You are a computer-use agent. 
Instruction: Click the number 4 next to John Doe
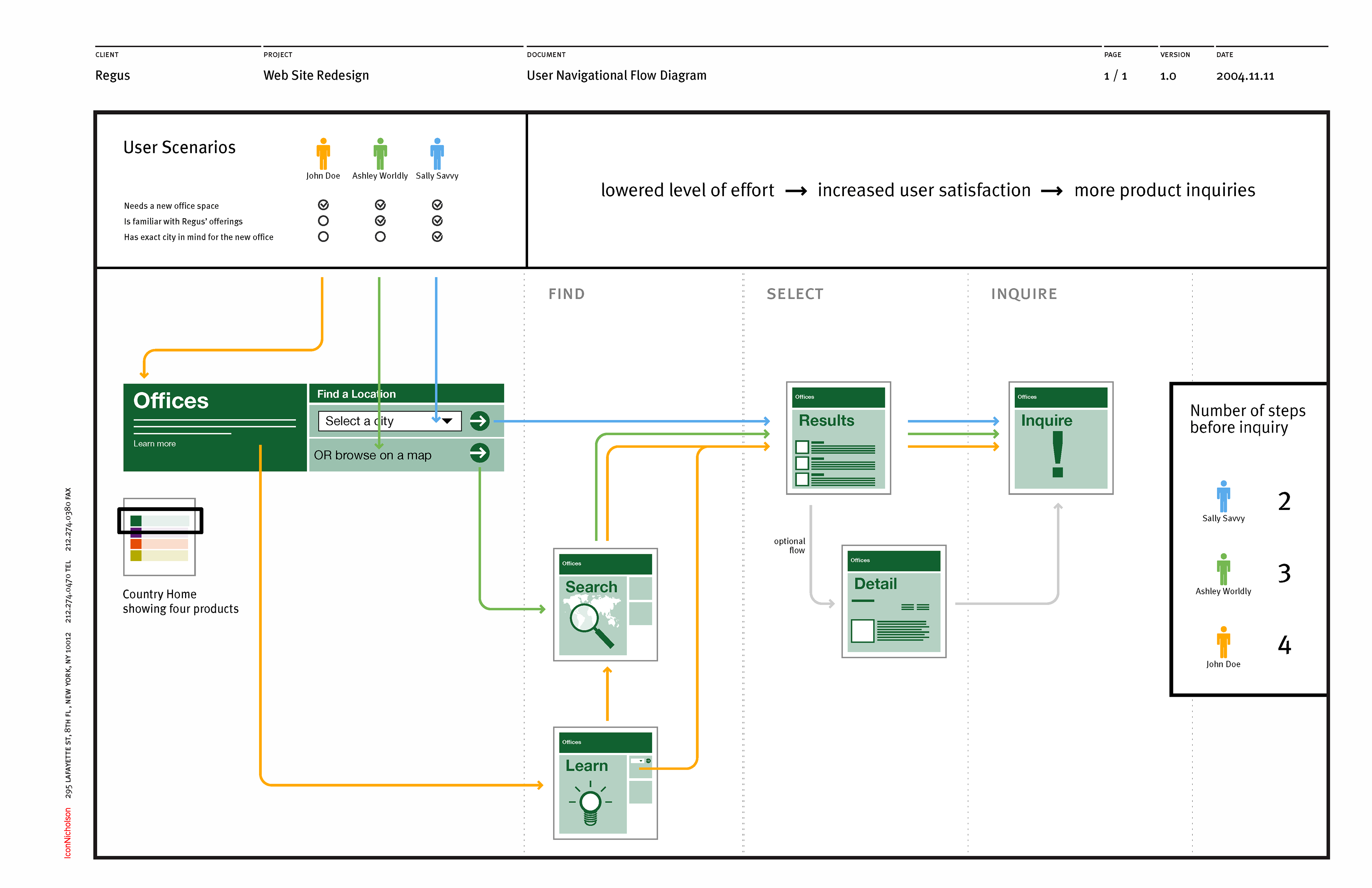1284,645
